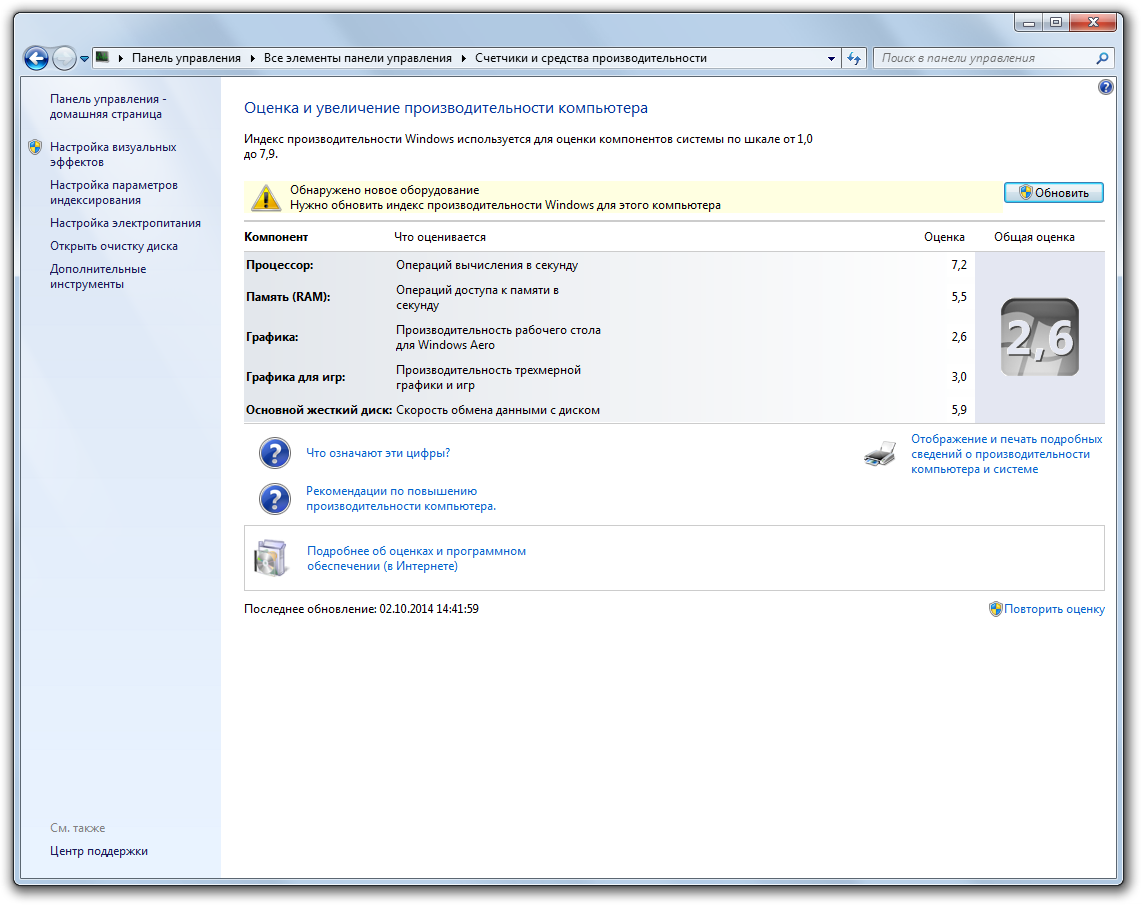The height and width of the screenshot is (905, 1142).
Task: Open 'Настройка электропитания' in sidebar
Action: click(x=125, y=223)
